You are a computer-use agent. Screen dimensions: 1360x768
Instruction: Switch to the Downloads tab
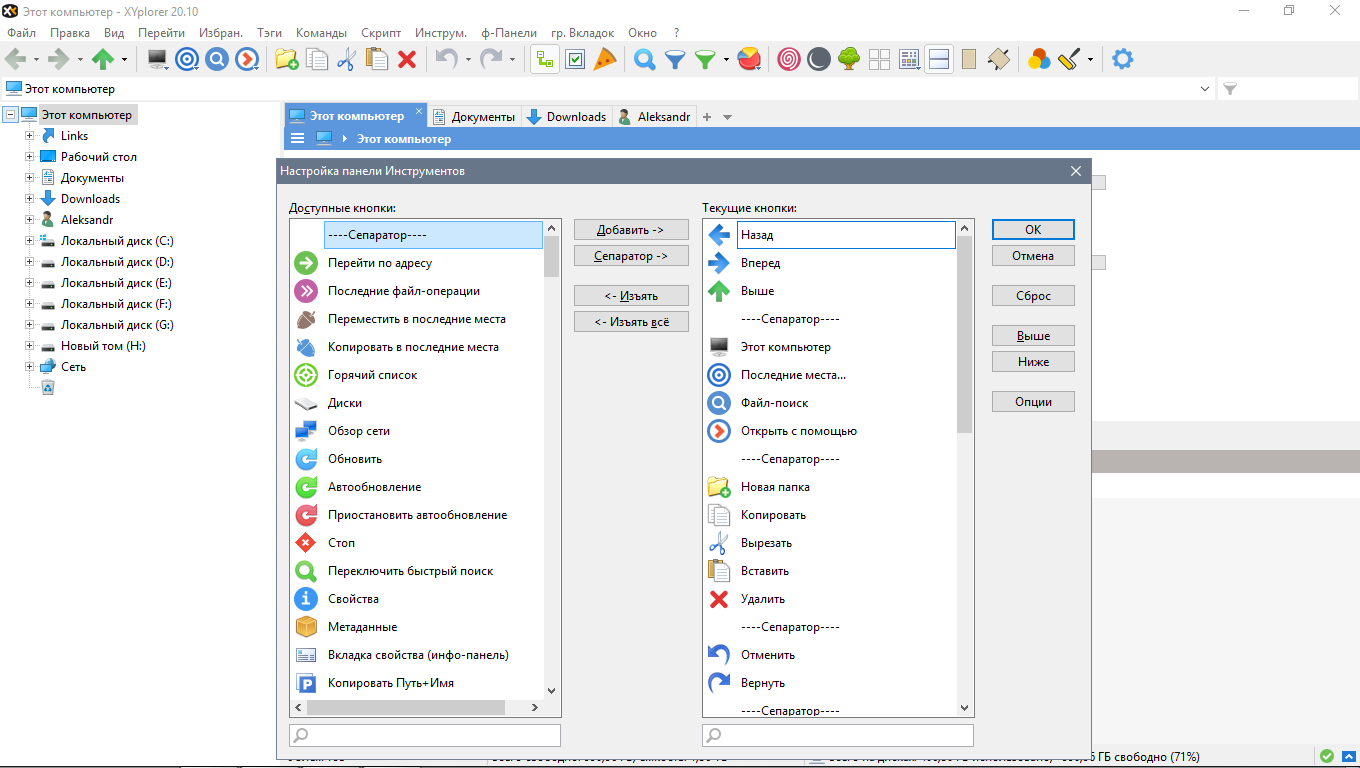tap(566, 117)
